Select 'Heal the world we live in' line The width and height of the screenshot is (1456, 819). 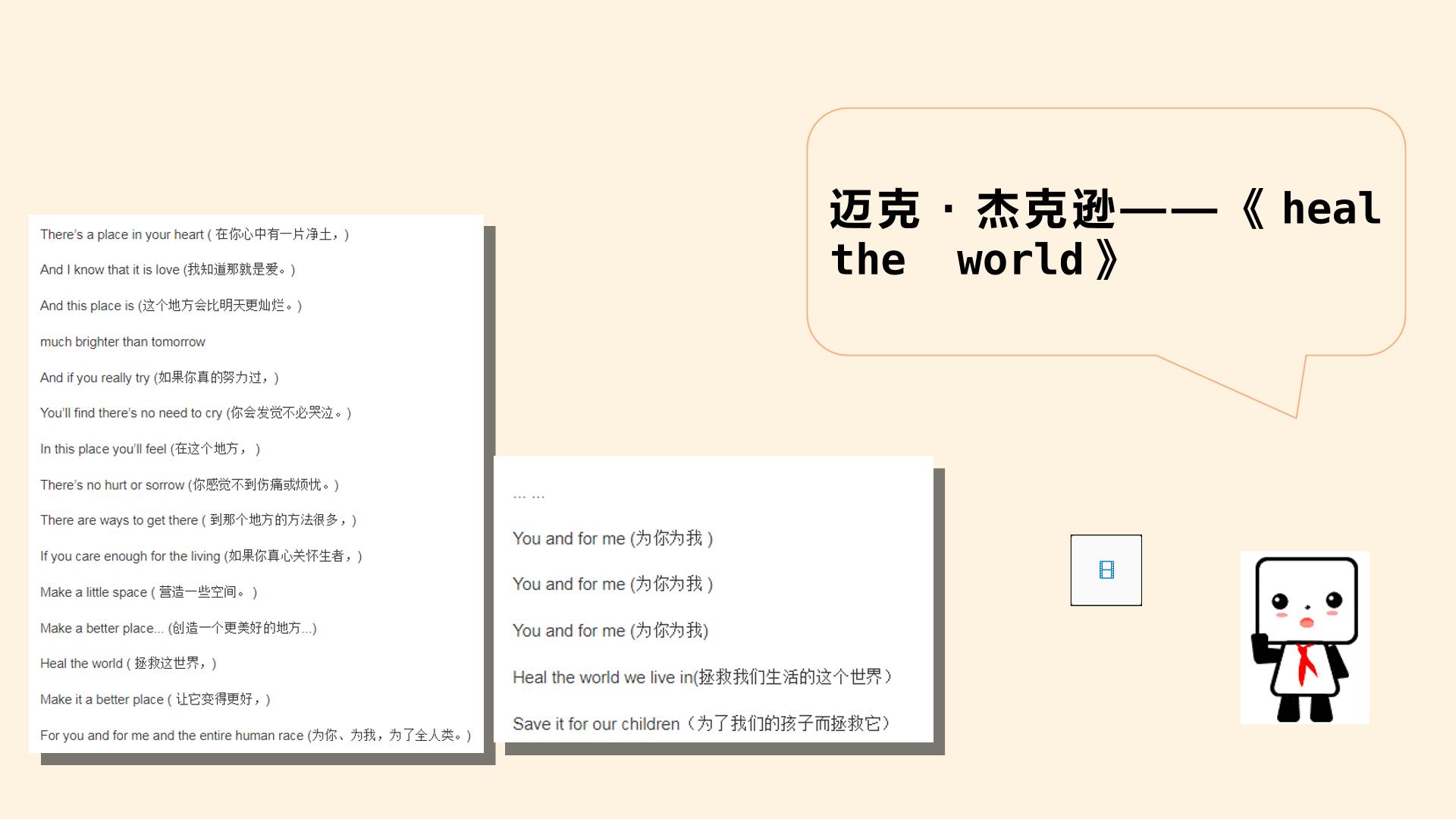click(x=702, y=677)
